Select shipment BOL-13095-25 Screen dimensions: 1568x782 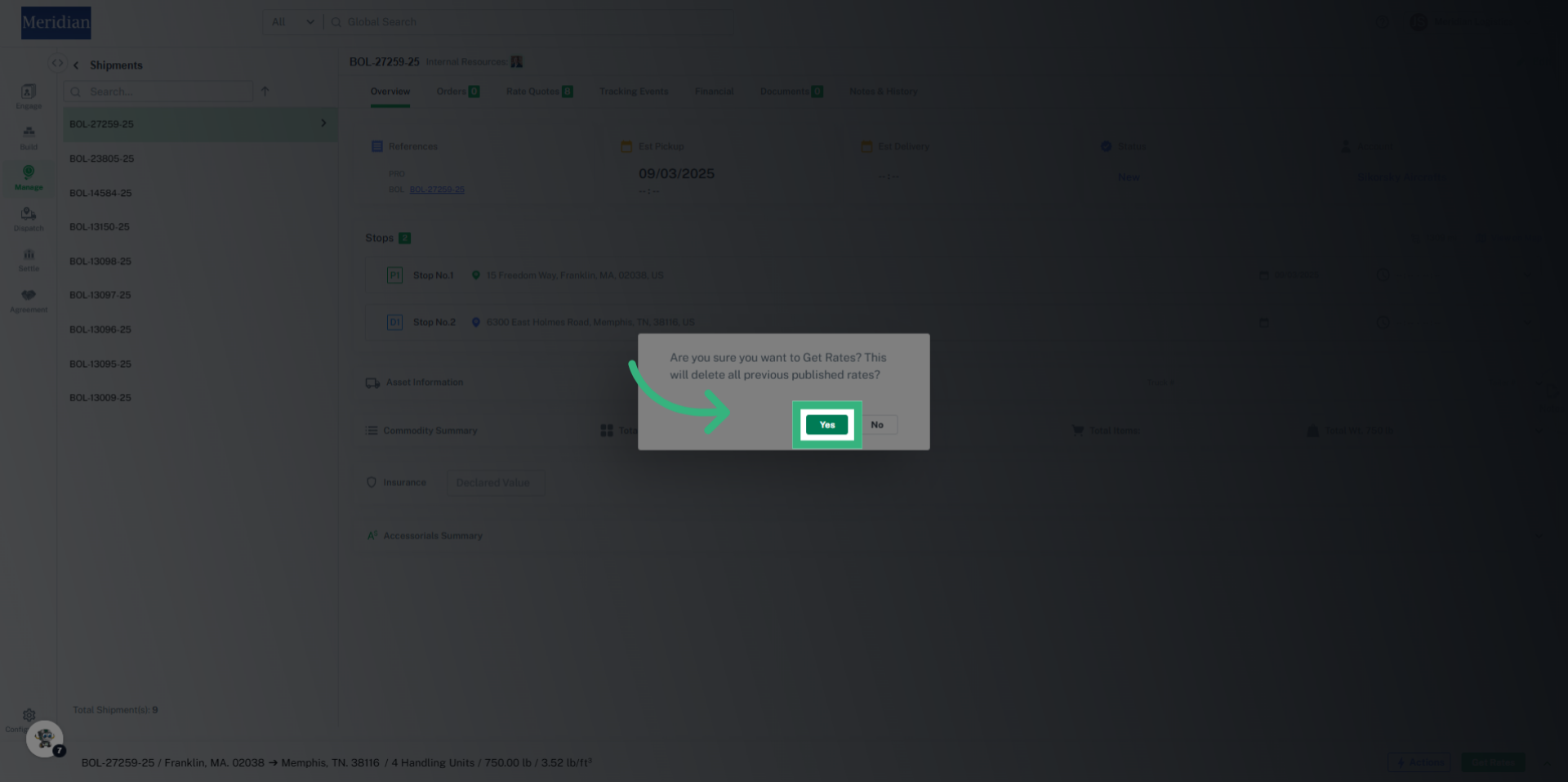click(200, 364)
